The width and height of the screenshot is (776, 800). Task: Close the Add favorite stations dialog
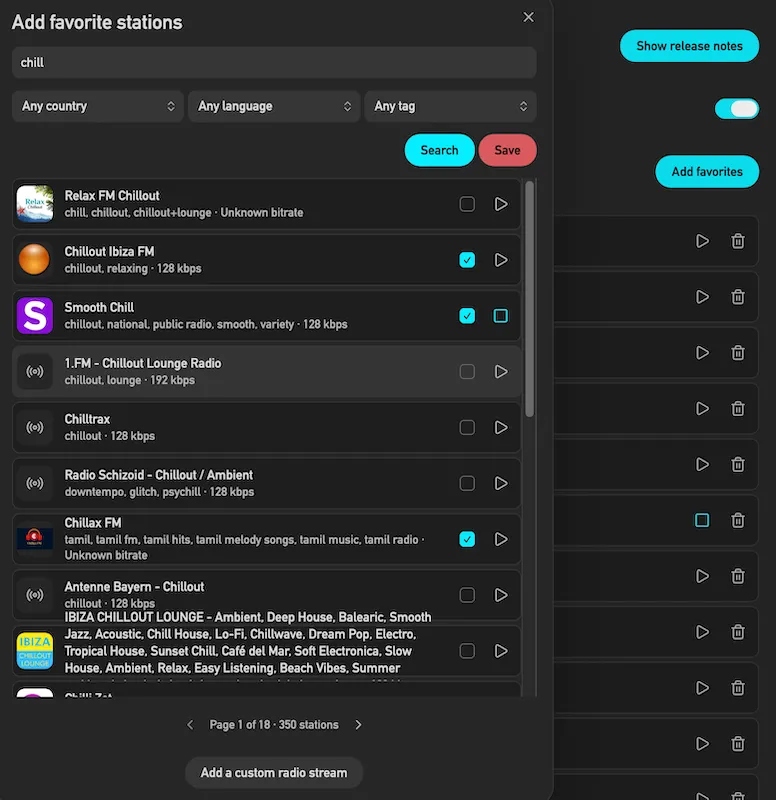(529, 17)
